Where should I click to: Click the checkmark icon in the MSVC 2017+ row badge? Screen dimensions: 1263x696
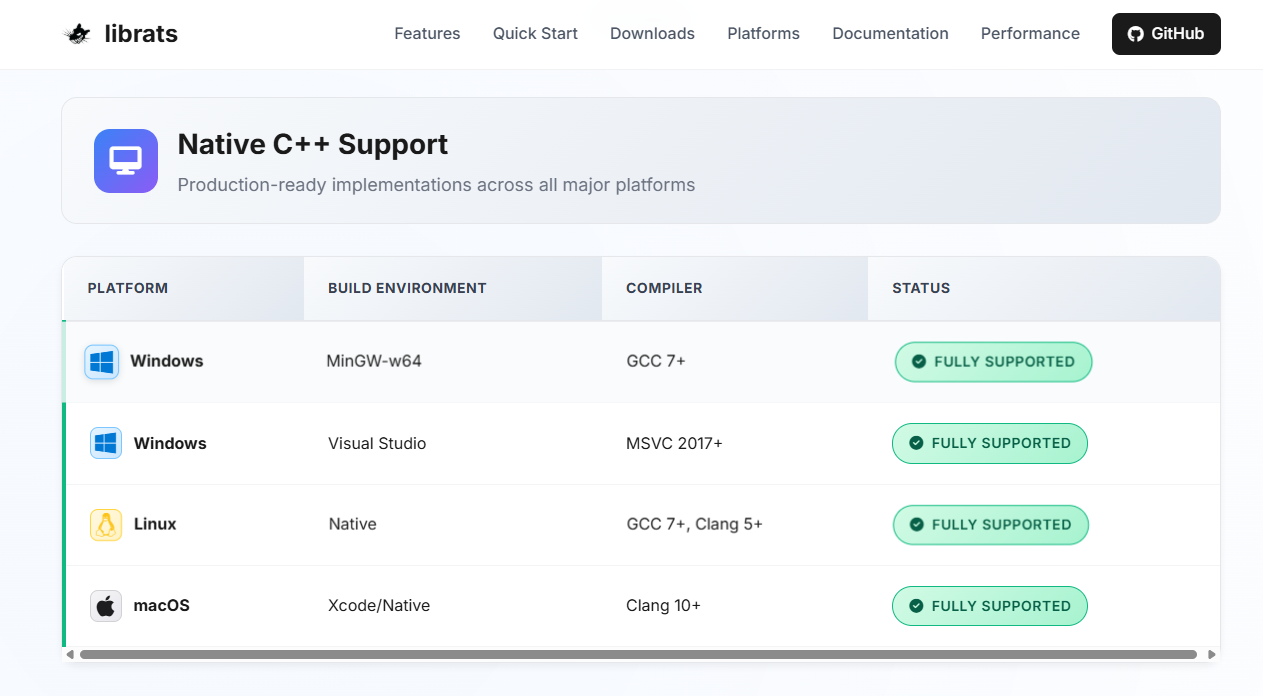tap(915, 443)
